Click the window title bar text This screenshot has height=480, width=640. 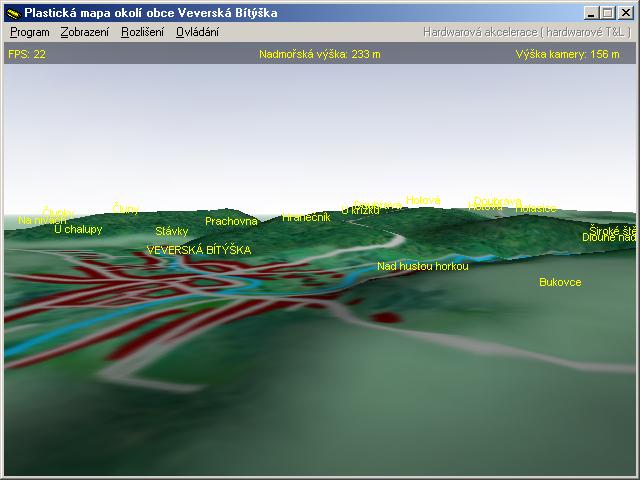pyautogui.click(x=151, y=13)
